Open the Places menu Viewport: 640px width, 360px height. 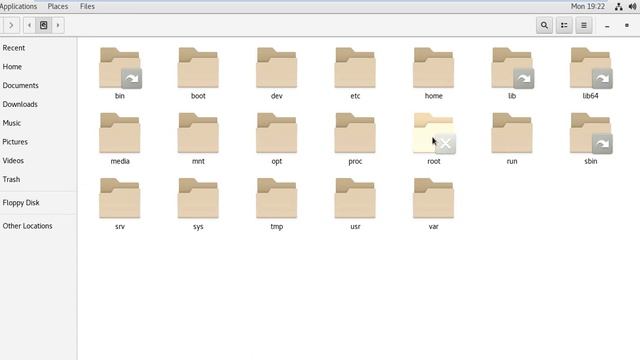[x=58, y=7]
